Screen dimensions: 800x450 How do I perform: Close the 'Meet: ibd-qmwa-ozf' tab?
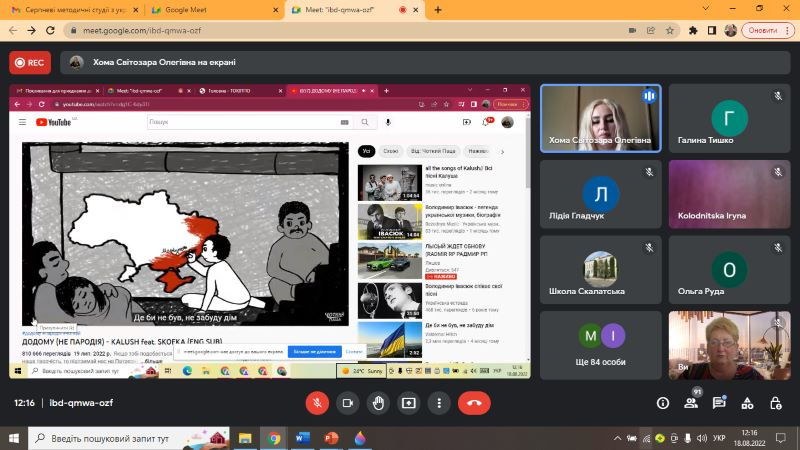416,10
